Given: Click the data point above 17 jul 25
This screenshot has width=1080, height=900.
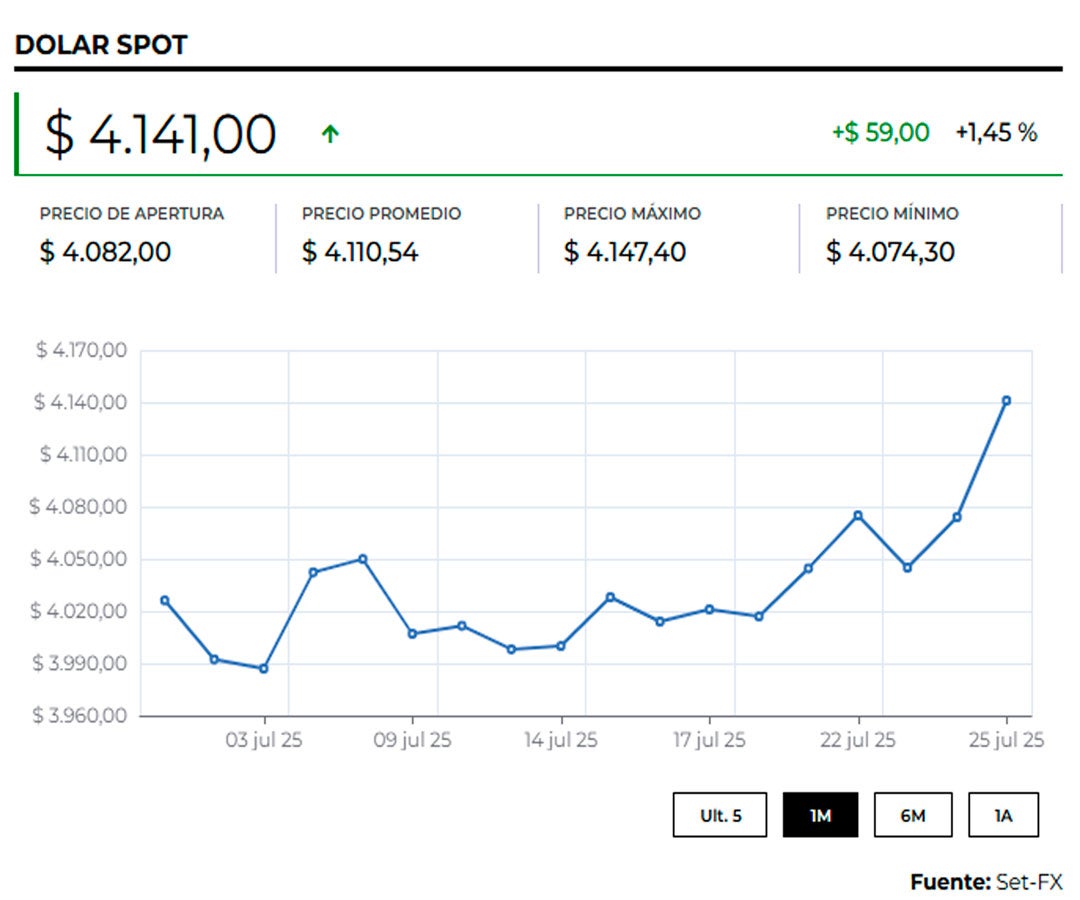Looking at the screenshot, I should (x=709, y=609).
